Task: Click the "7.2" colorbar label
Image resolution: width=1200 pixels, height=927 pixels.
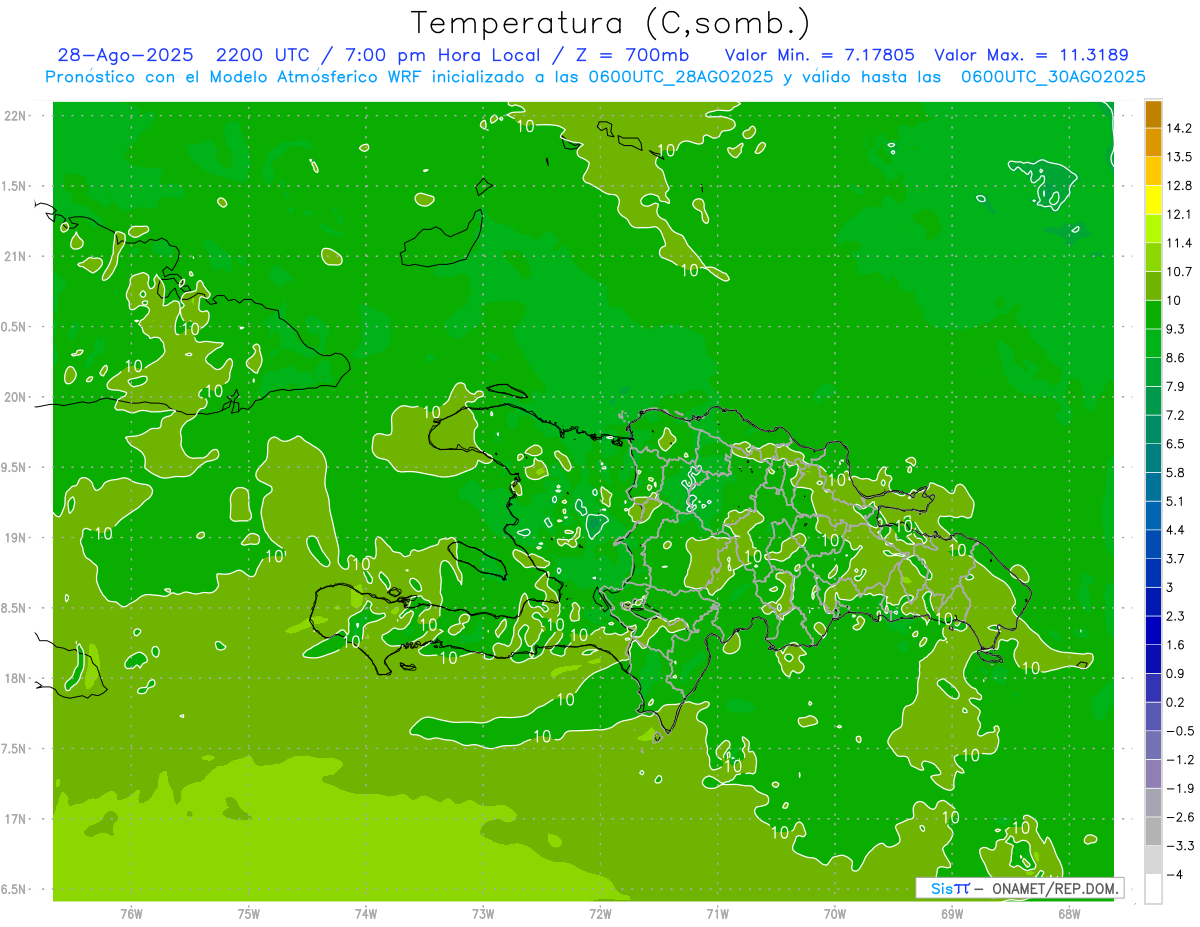Action: 1176,415
